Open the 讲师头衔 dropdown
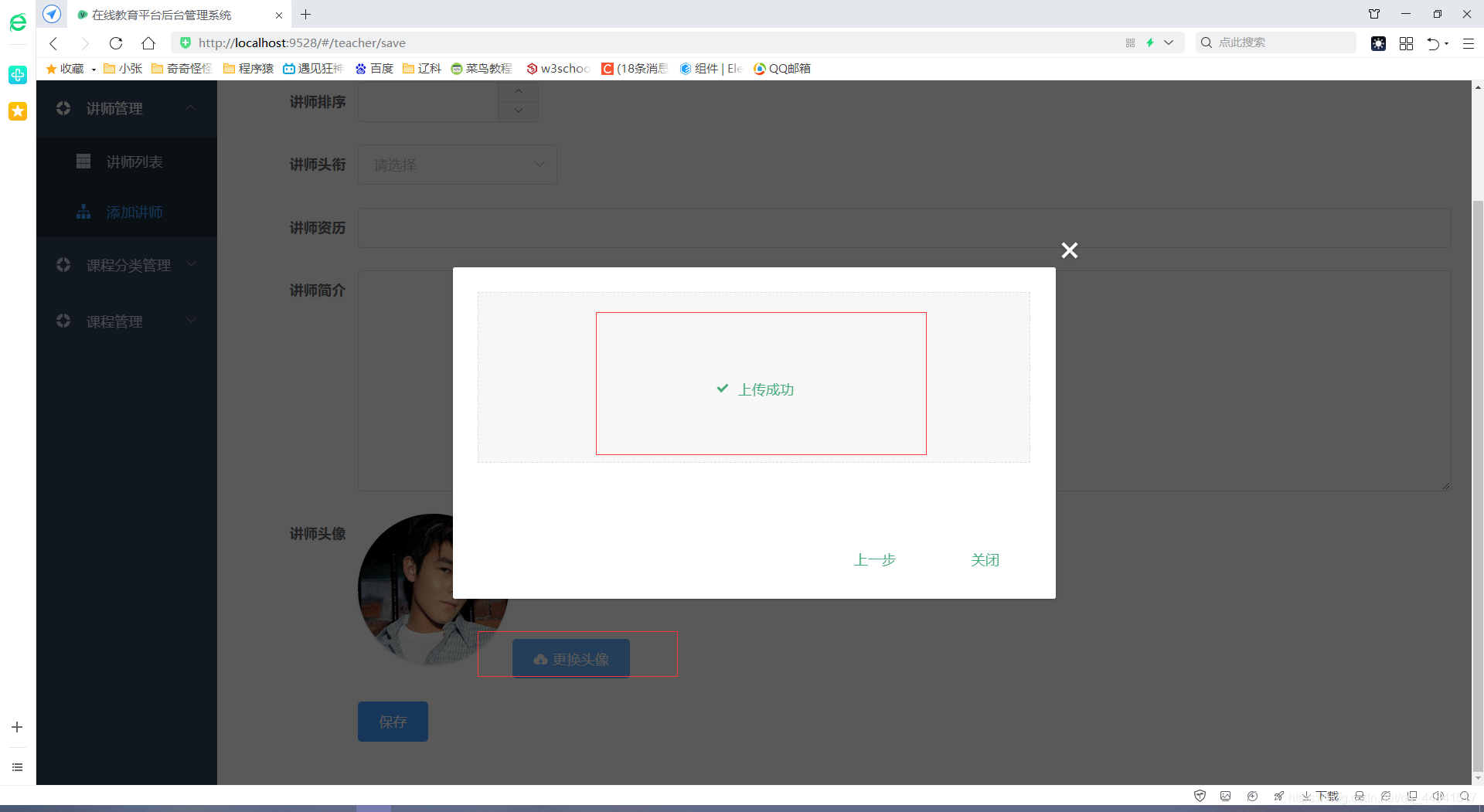Viewport: 1484px width, 812px height. [x=458, y=165]
